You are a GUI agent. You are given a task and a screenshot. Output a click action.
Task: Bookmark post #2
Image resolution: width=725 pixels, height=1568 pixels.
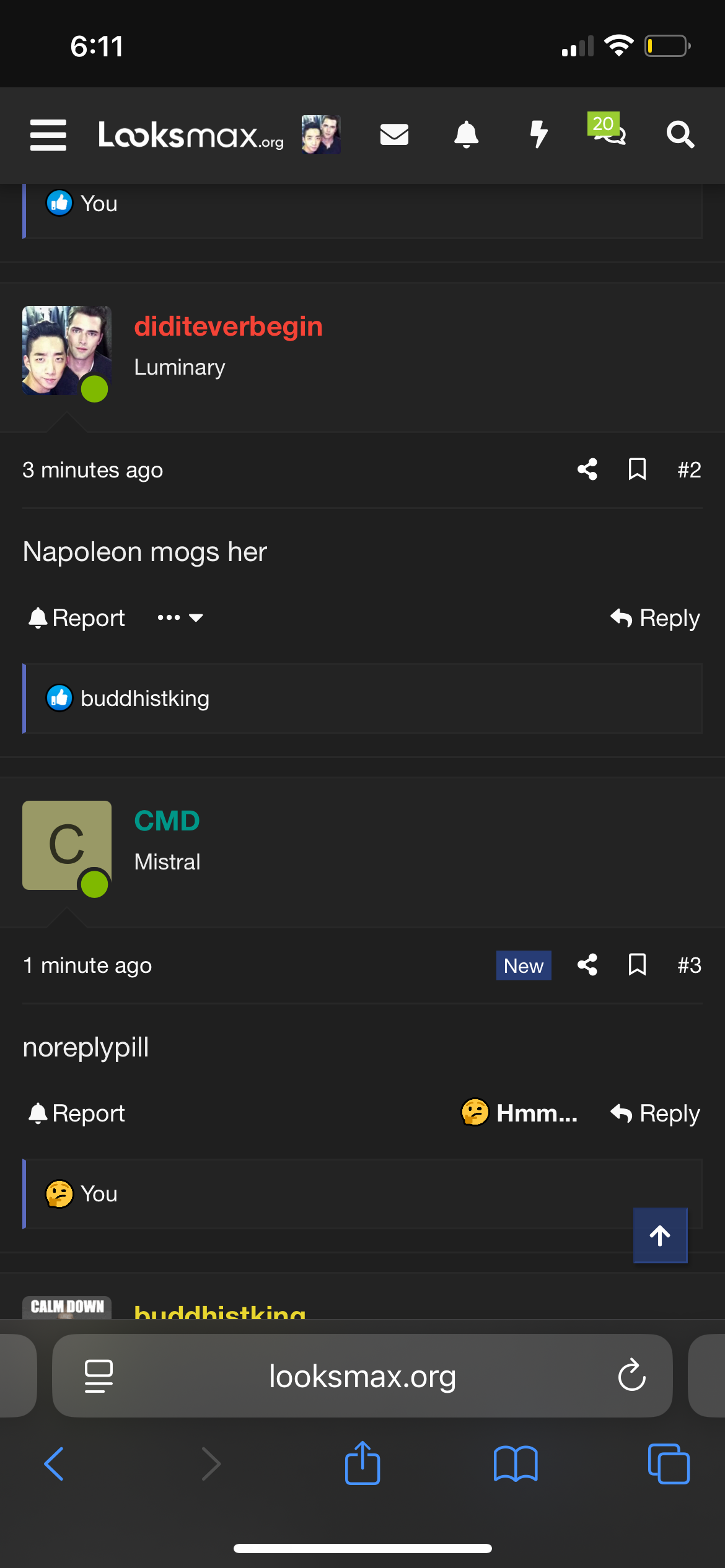[637, 469]
